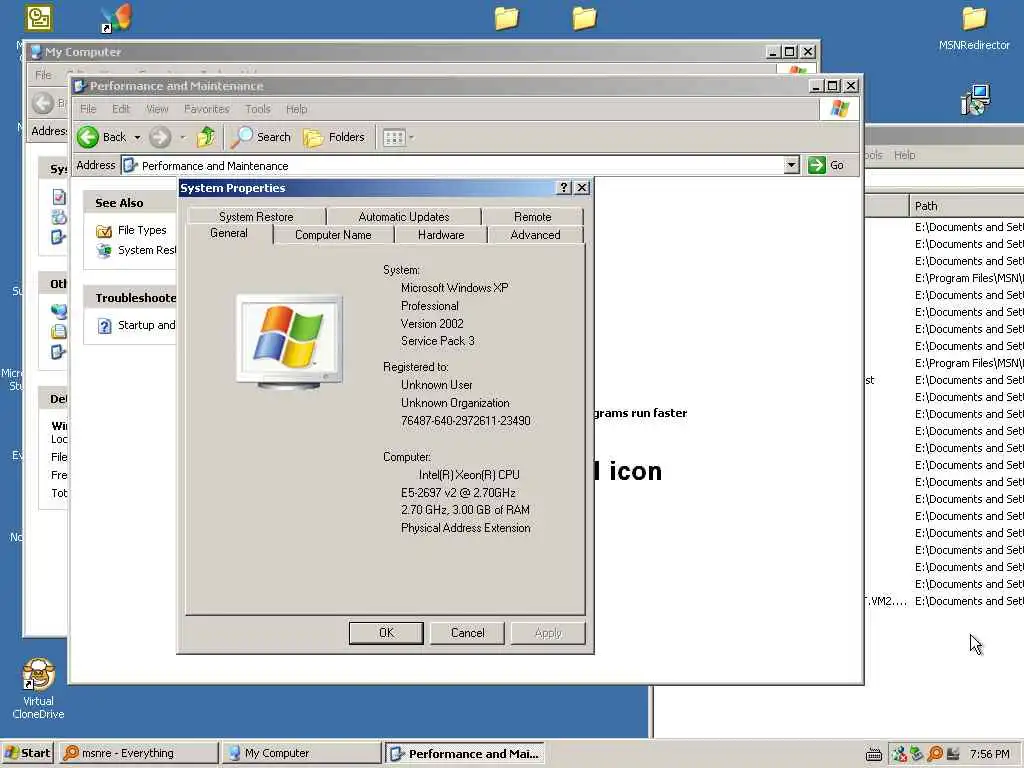
Task: Click the Start button
Action: tap(27, 753)
